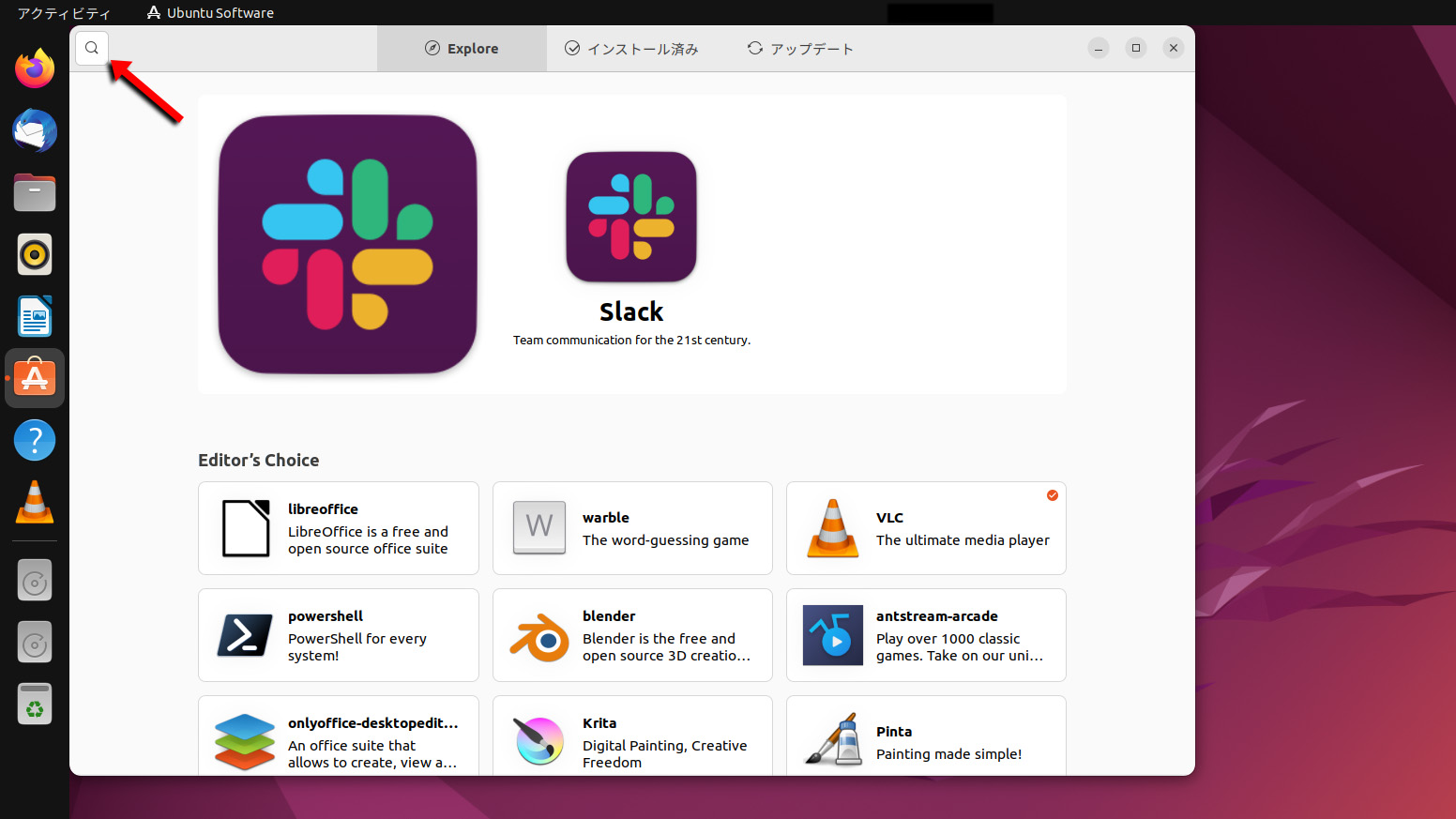Open Rhythmbox from the dock
This screenshot has height=819, width=1456.
(x=35, y=254)
